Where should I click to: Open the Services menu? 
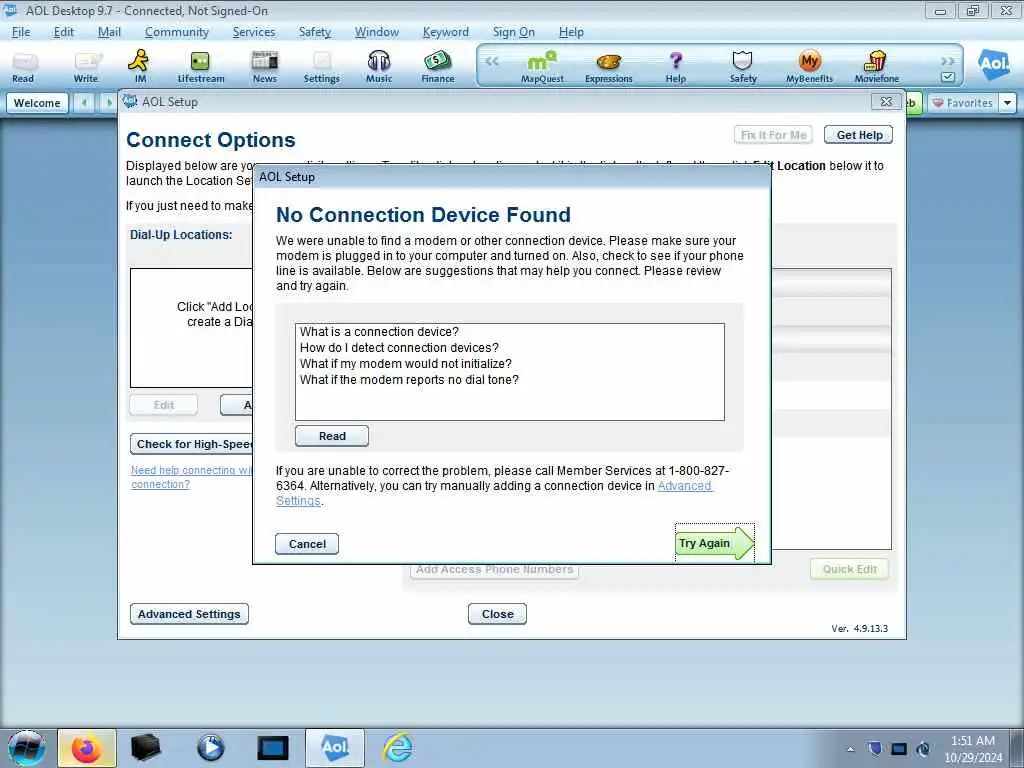(254, 32)
